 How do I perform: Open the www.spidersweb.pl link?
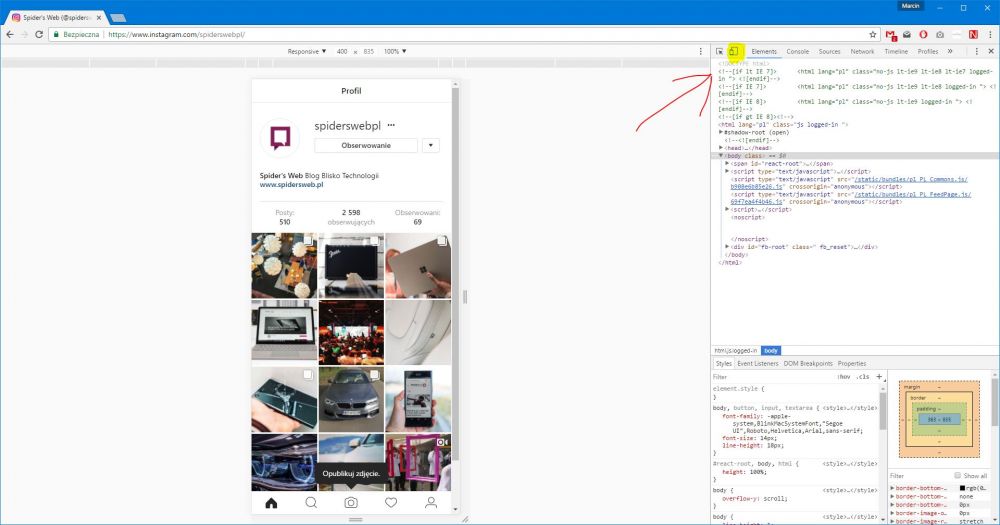tap(291, 185)
